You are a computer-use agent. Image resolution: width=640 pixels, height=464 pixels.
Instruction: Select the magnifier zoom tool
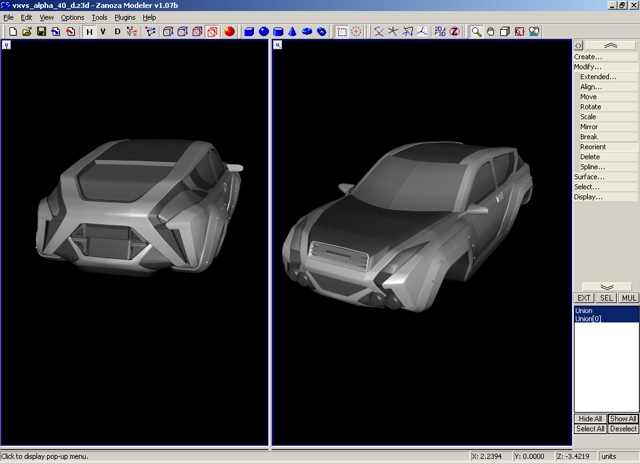click(477, 32)
